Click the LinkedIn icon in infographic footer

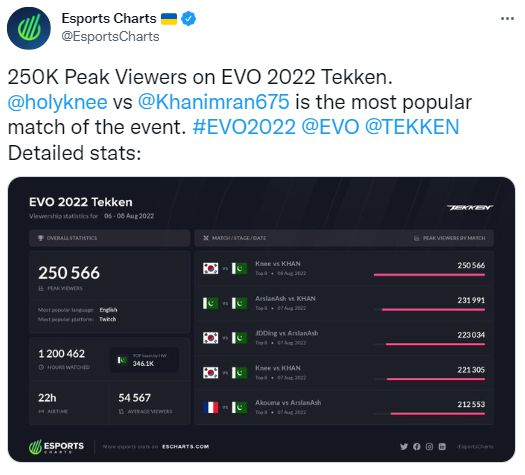[x=442, y=446]
